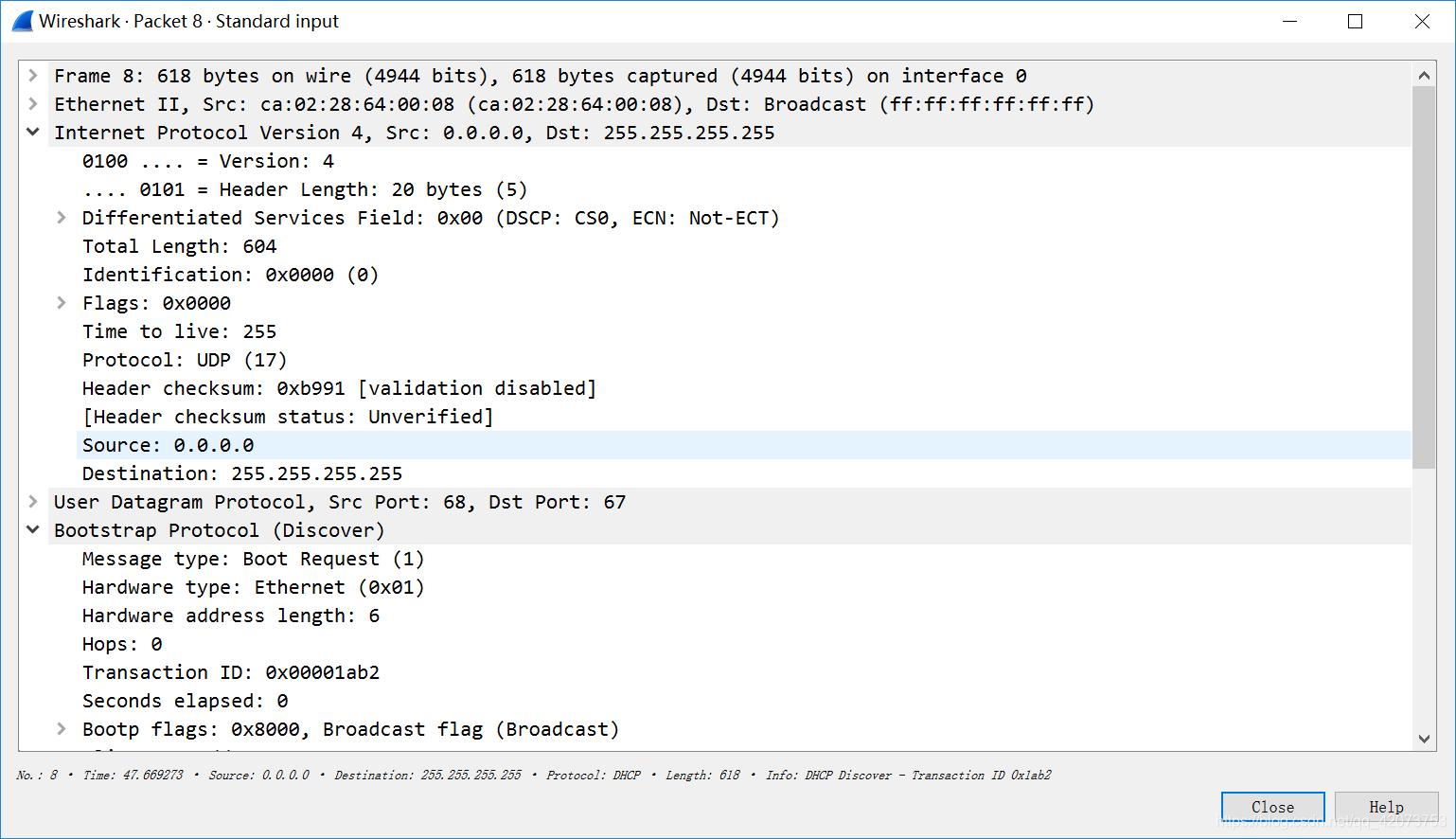Screen dimensions: 1456x839
Task: Select the Differentiated Services Field row
Action: pyautogui.click(x=743, y=218)
